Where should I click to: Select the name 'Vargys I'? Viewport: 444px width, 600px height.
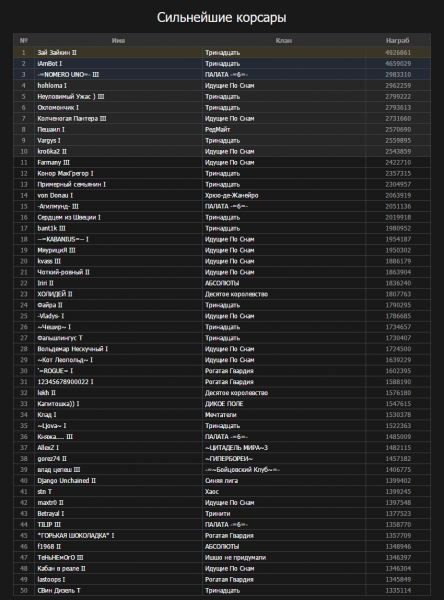pyautogui.click(x=49, y=140)
